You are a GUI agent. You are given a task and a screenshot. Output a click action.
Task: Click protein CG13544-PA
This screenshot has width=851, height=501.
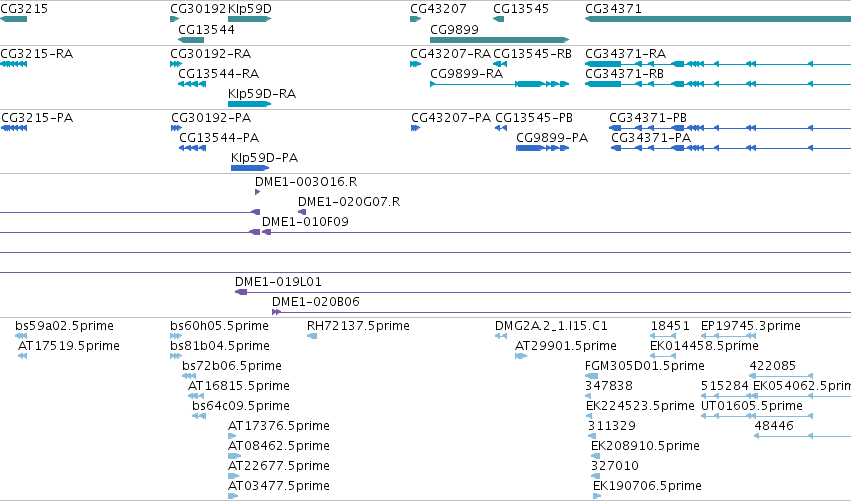tap(219, 138)
